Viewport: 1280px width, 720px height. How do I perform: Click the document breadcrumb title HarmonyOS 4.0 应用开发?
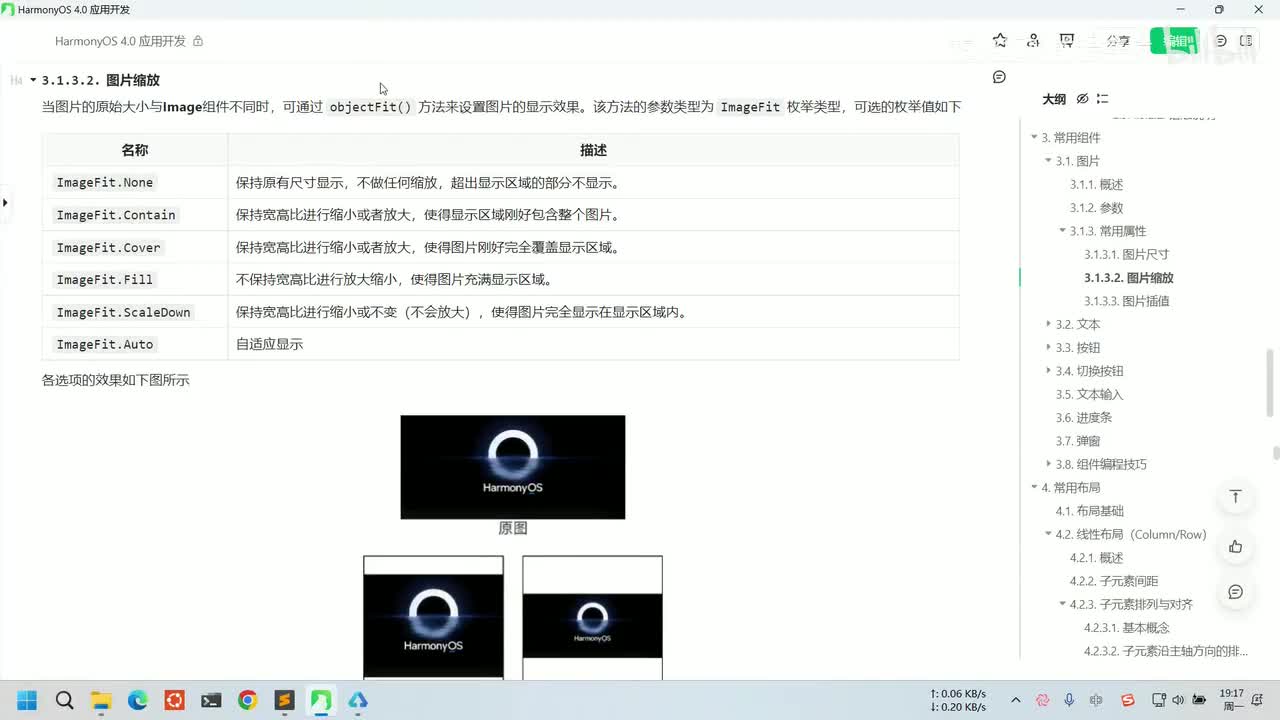tap(120, 41)
